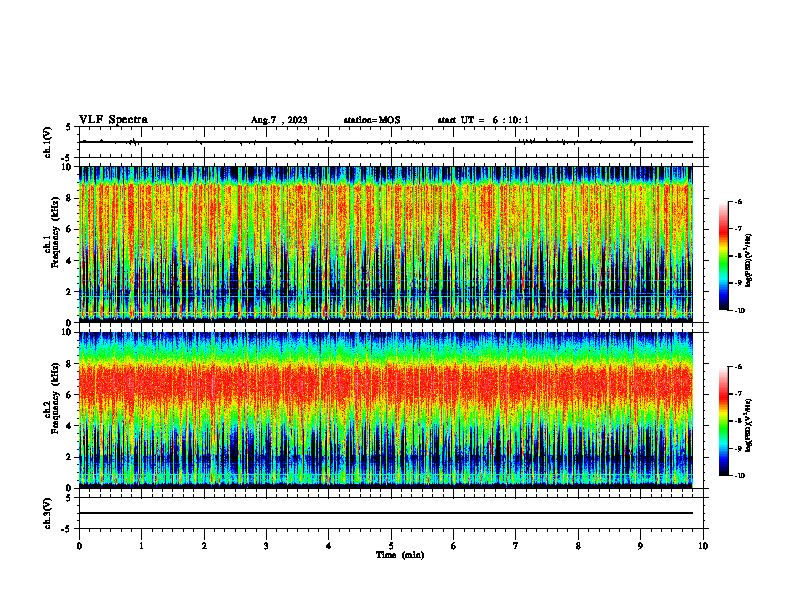This screenshot has width=792, height=612.
Task: Click time axis tick label "2"
Action: coord(204,546)
